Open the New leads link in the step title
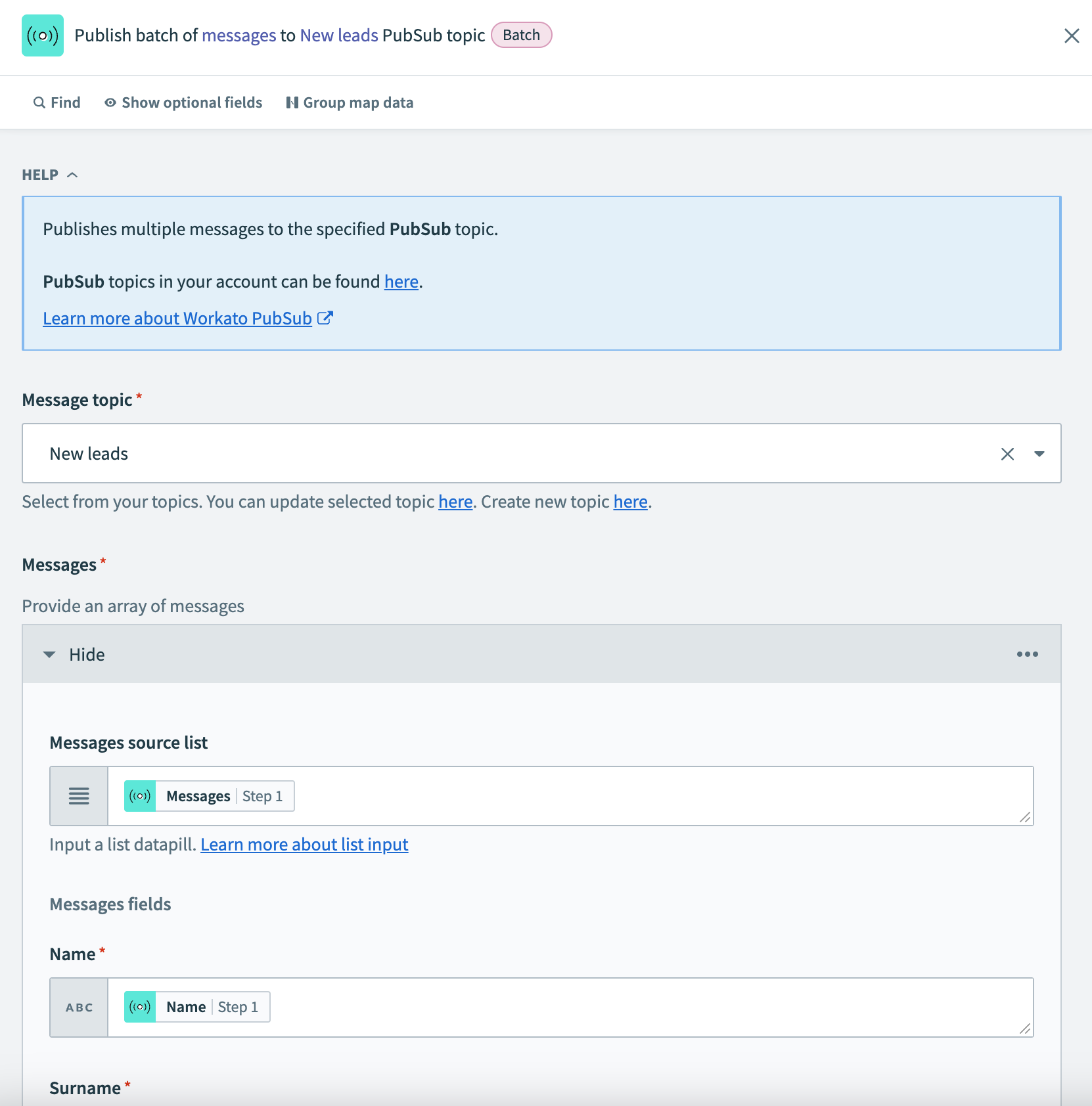 [338, 35]
